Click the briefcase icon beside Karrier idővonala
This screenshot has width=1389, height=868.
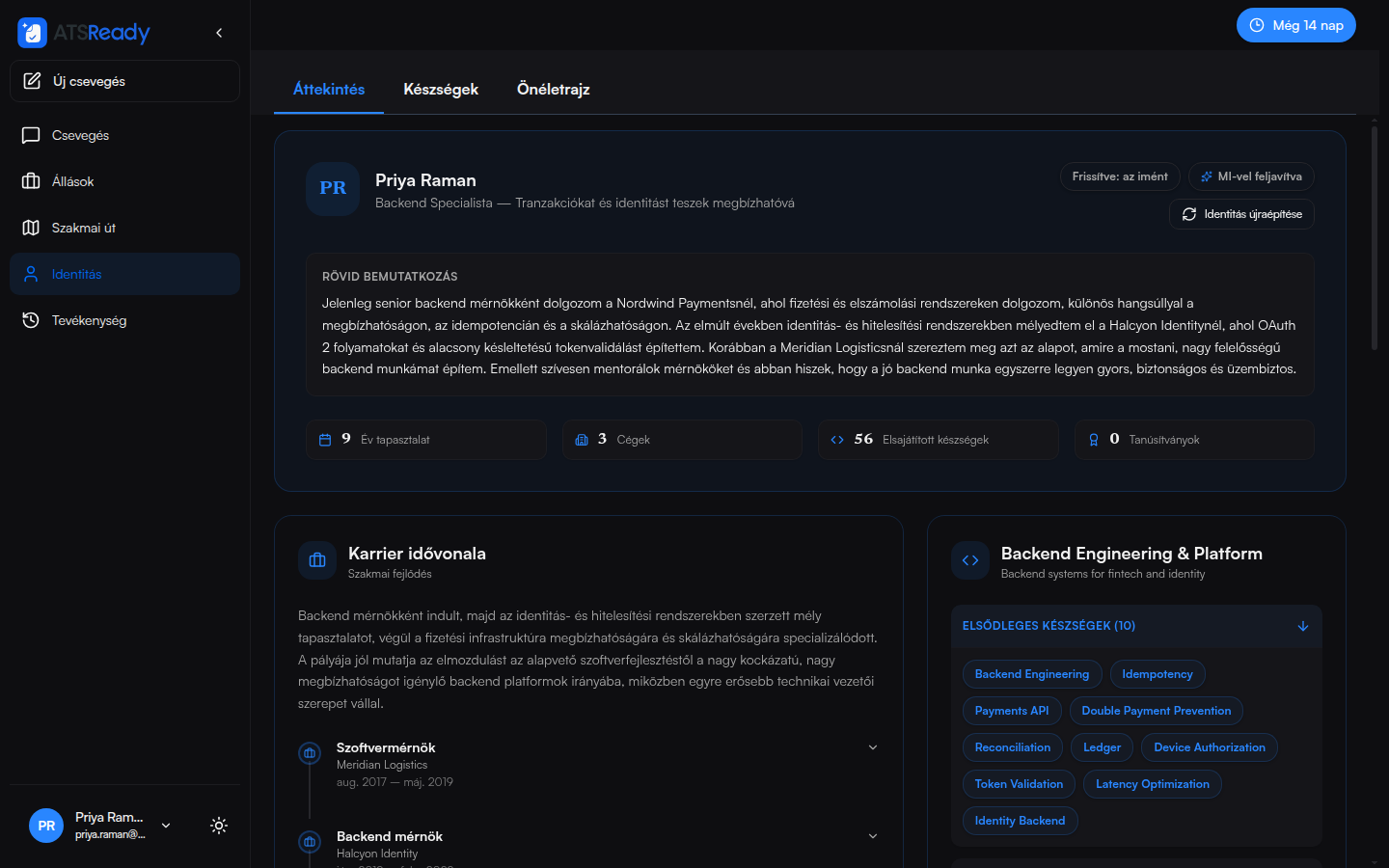point(317,560)
